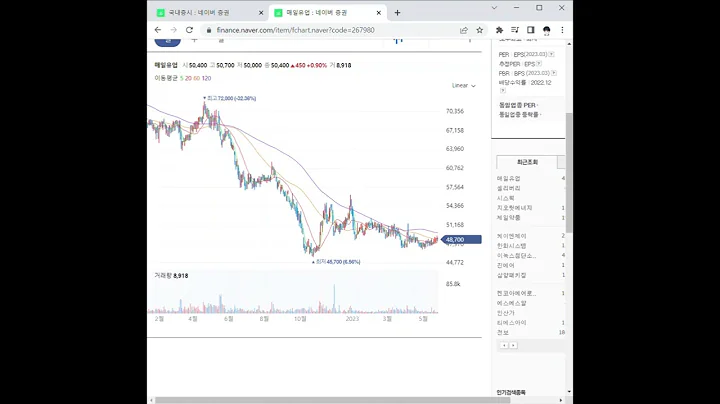Viewport: 720px width, 404px height.
Task: Click the help icon next to PBR BPS
Action: [554, 73]
